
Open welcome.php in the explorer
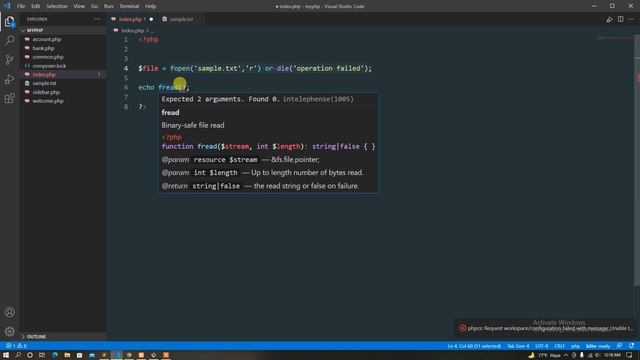(x=48, y=101)
